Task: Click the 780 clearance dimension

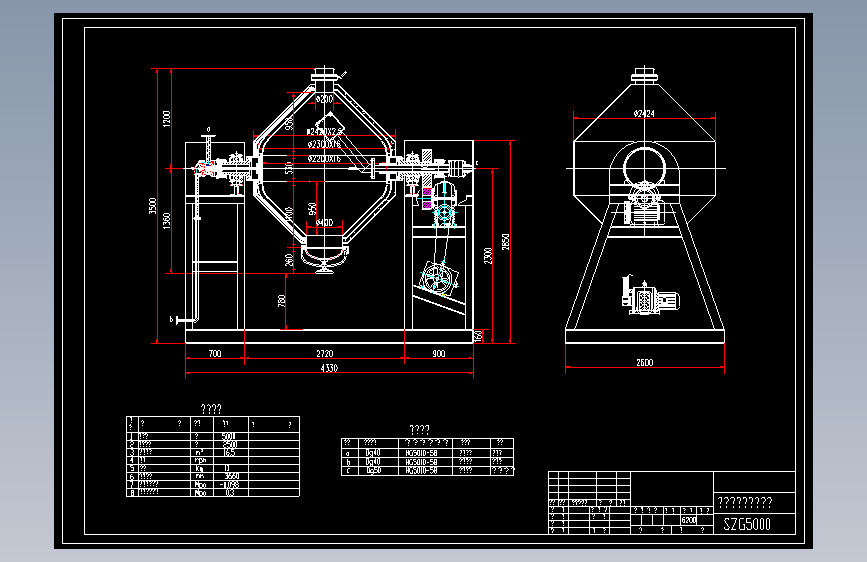Action: click(281, 301)
